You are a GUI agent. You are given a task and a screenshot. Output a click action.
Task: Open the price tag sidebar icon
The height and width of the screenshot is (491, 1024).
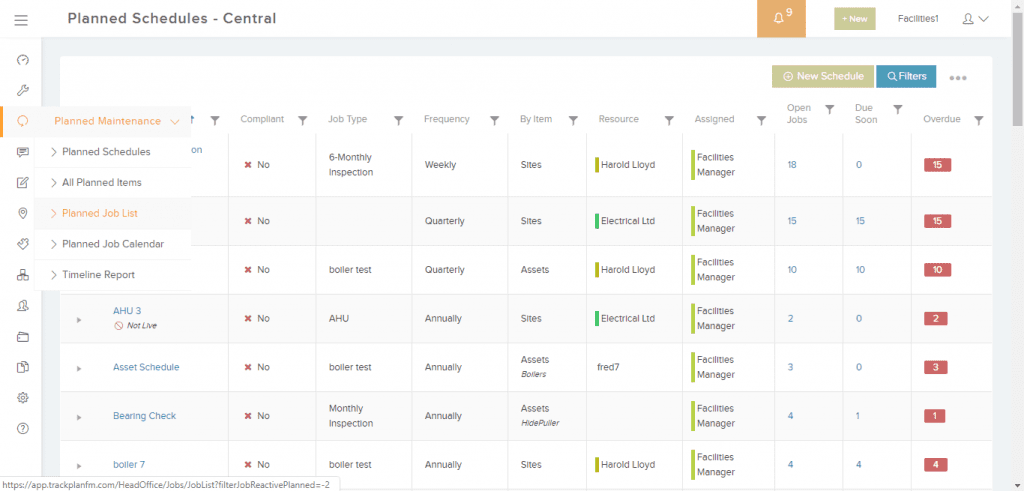point(23,244)
